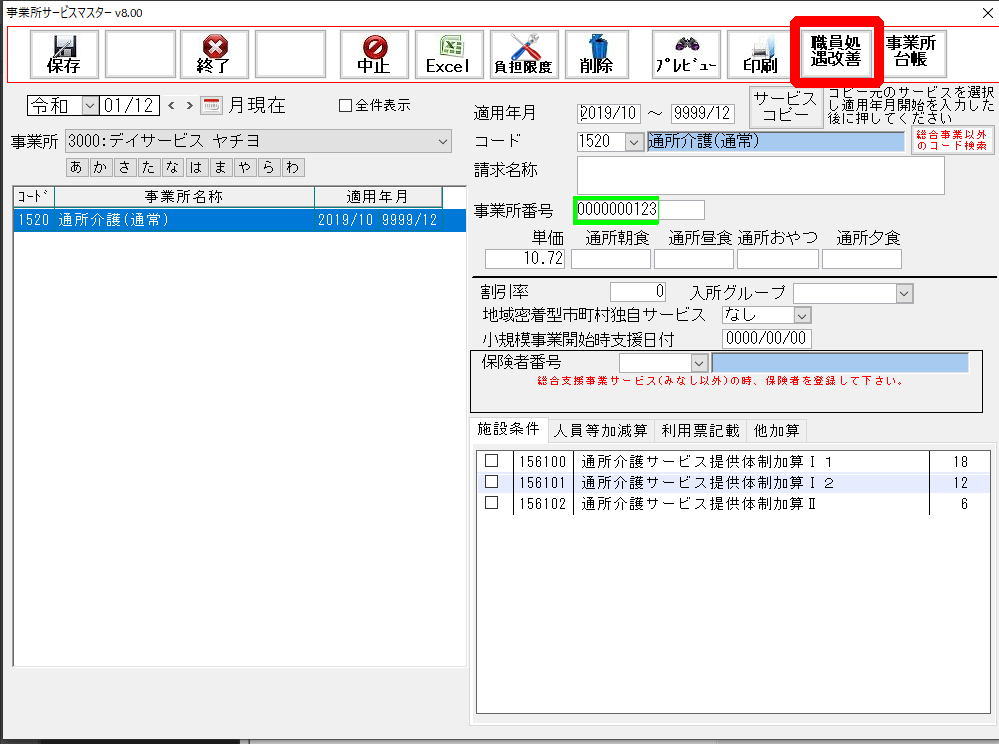Export data using the Excel icon
The height and width of the screenshot is (744, 999).
[x=447, y=54]
